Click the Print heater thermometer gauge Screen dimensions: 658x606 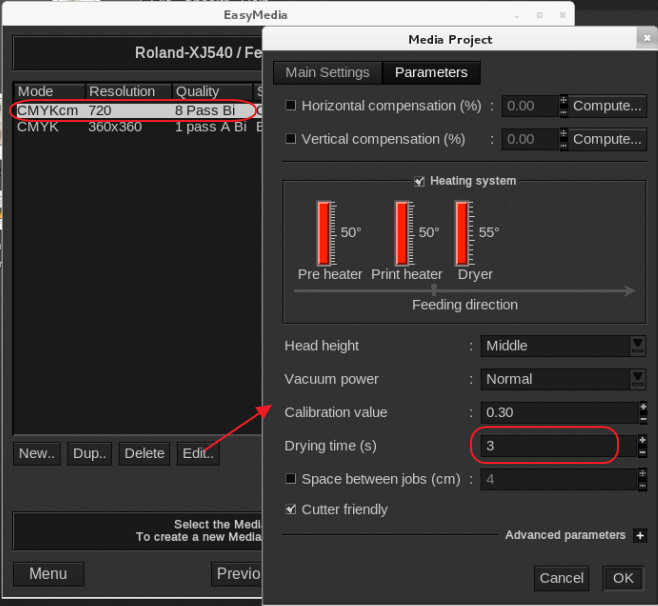coord(402,233)
